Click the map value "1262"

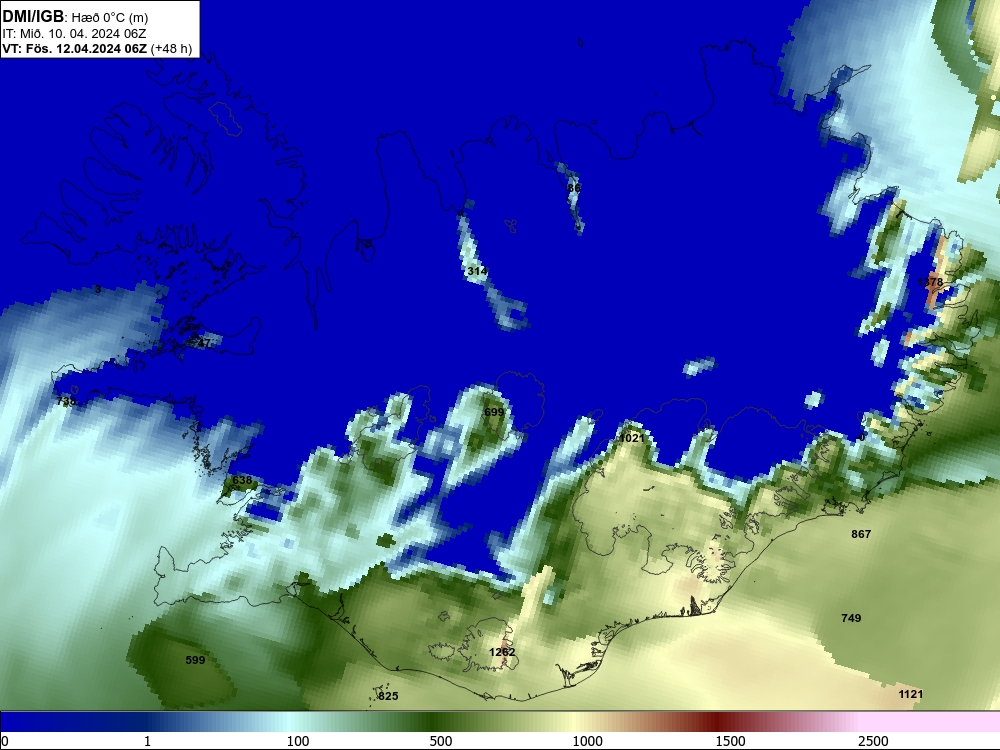pos(502,652)
